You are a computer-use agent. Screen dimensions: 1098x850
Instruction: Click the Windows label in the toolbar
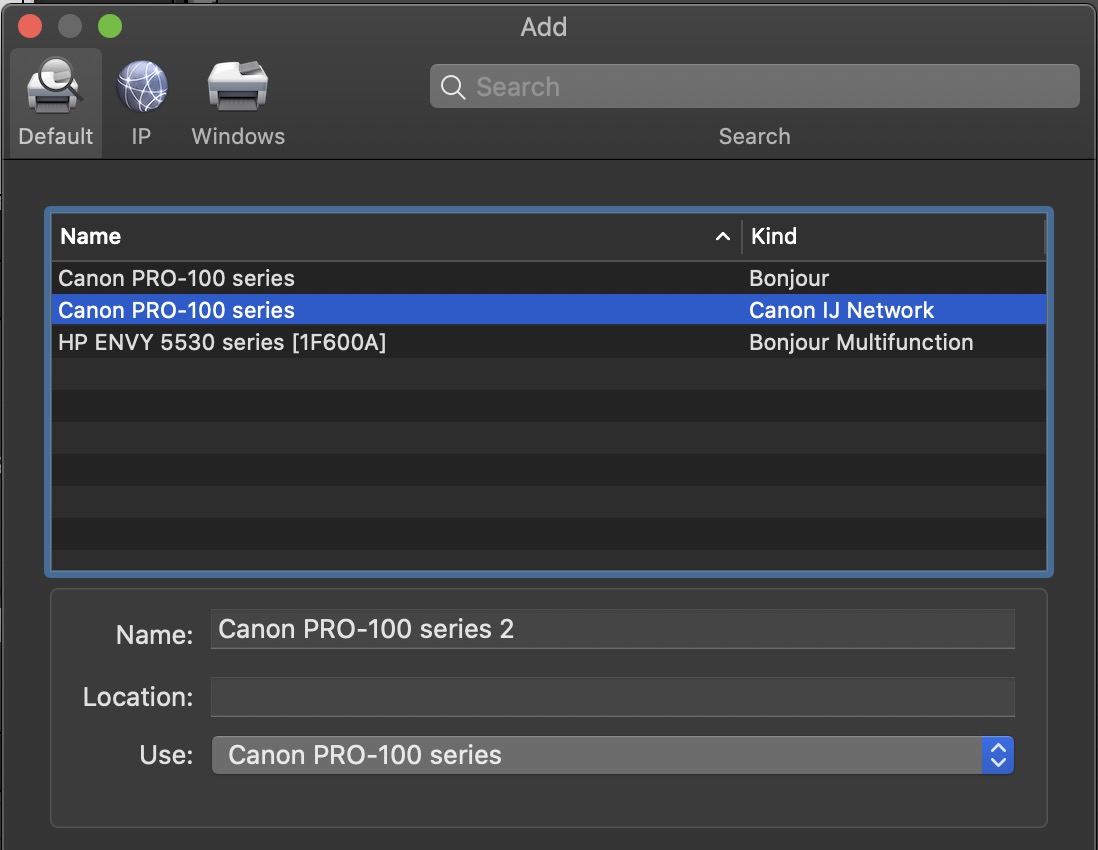[x=237, y=136]
